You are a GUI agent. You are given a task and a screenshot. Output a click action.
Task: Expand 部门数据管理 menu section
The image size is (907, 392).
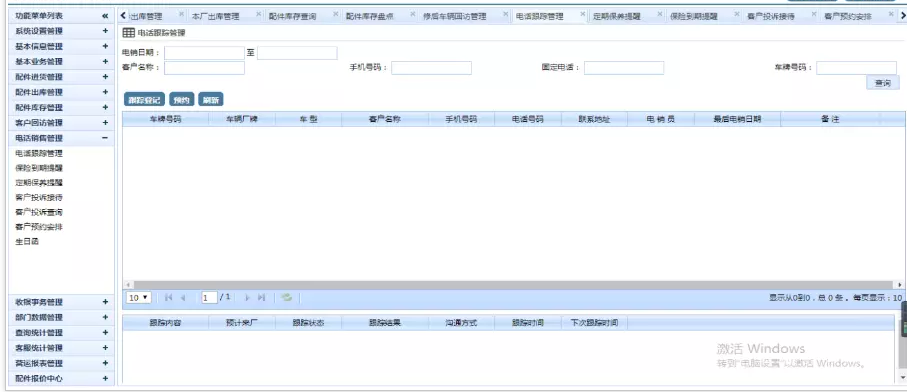pos(105,317)
